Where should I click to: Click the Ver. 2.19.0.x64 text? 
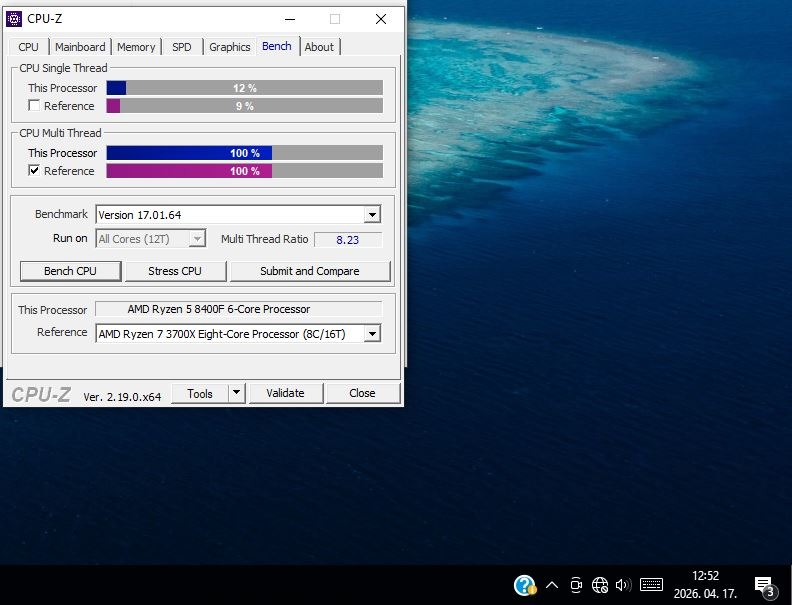[x=122, y=397]
